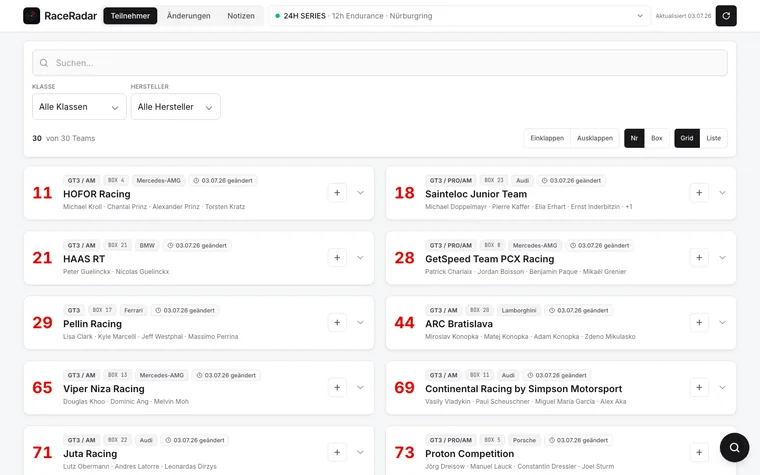Screen dimensions: 760x475
Task: Add Juta Racing with plus icon
Action: click(337, 452)
